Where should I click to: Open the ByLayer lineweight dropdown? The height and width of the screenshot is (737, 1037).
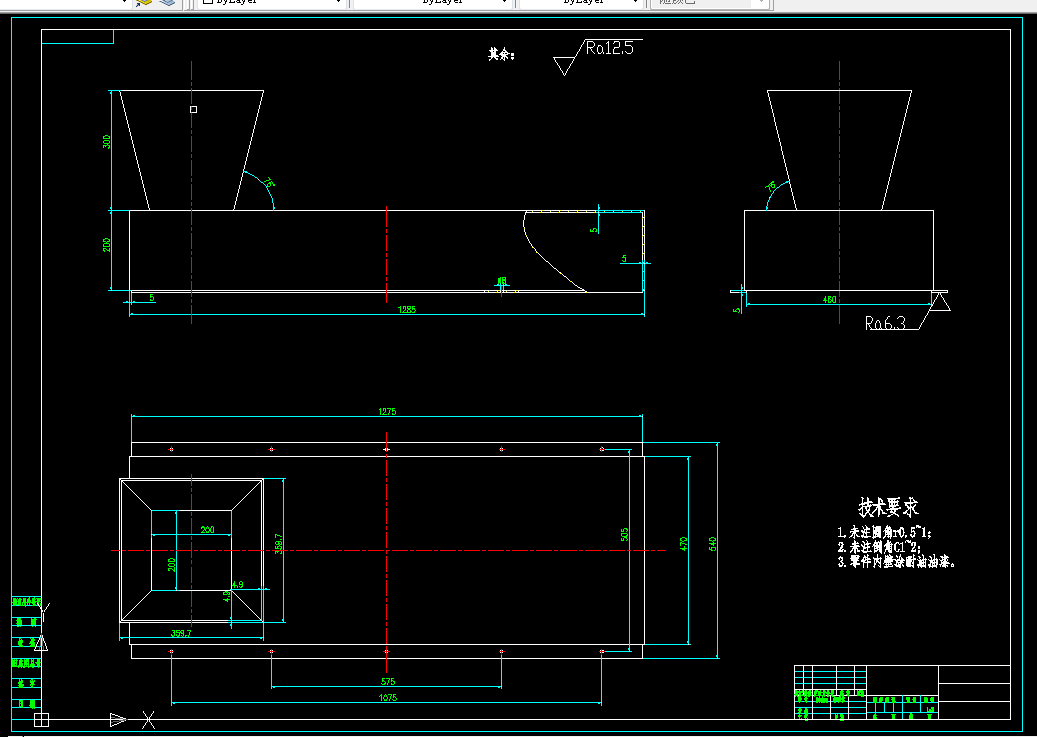coord(581,2)
